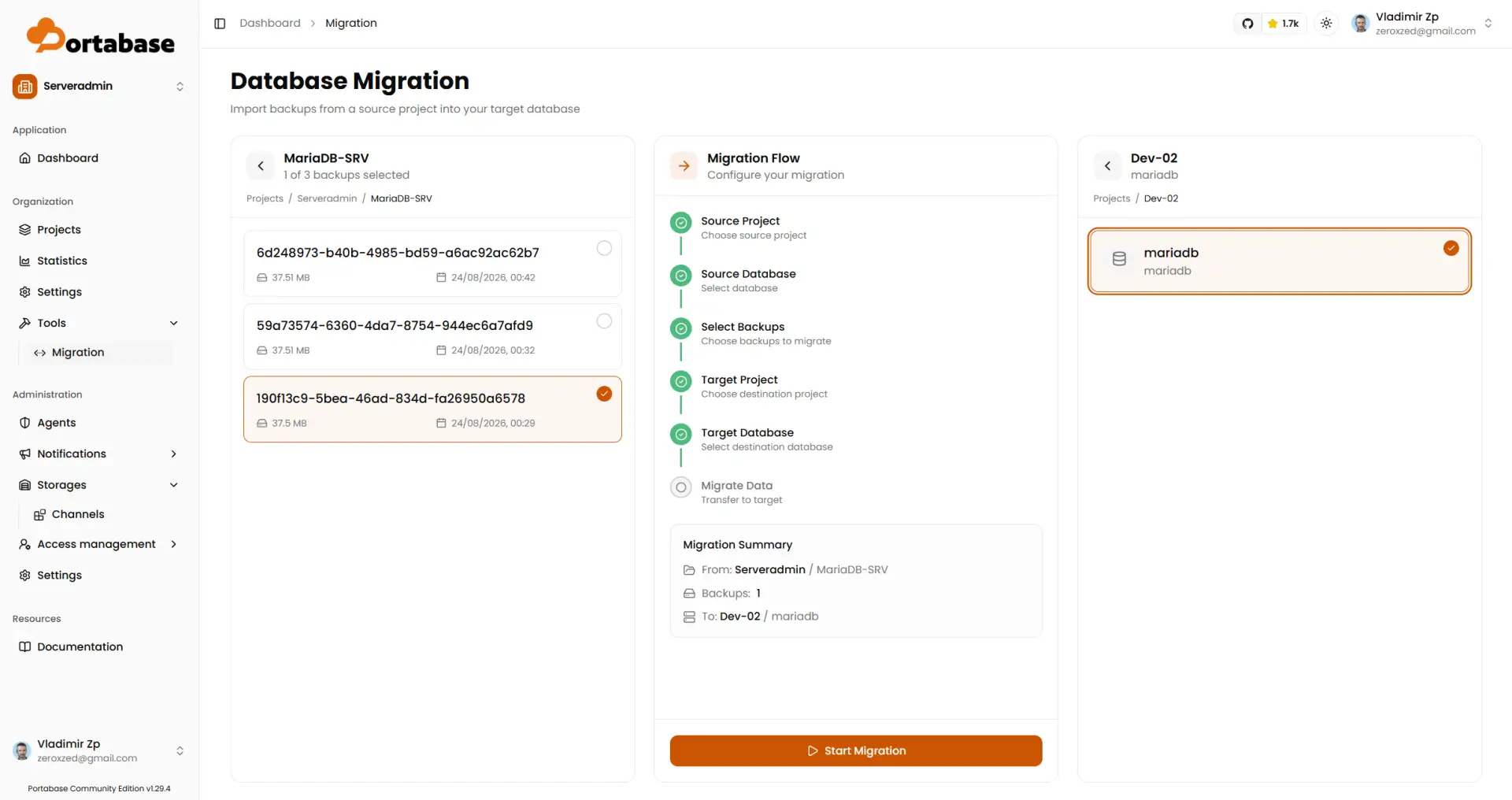
Task: Click Projects breadcrumb in MariaDB-SRV panel
Action: (x=265, y=198)
